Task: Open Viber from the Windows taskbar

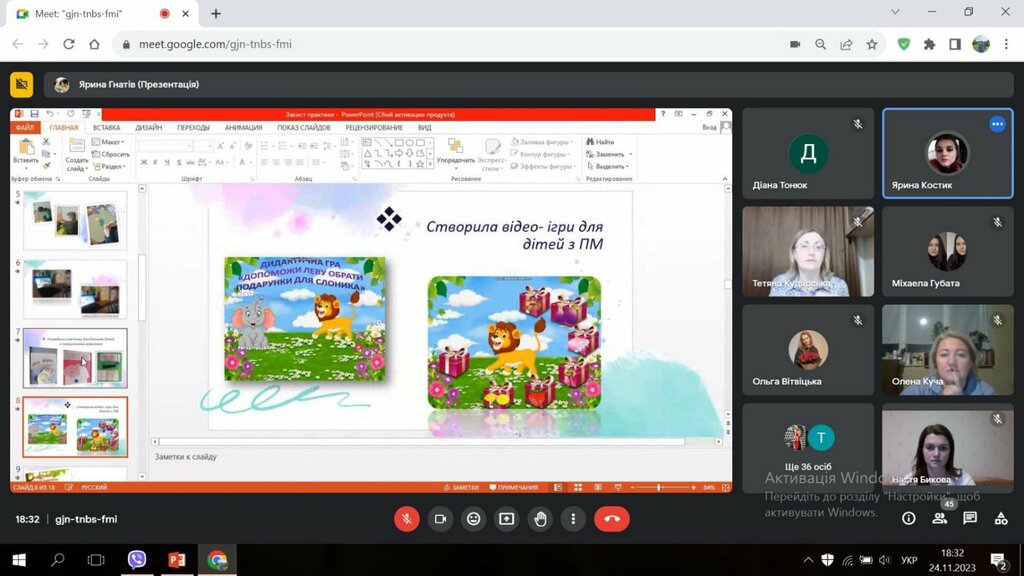Action: pyautogui.click(x=137, y=560)
